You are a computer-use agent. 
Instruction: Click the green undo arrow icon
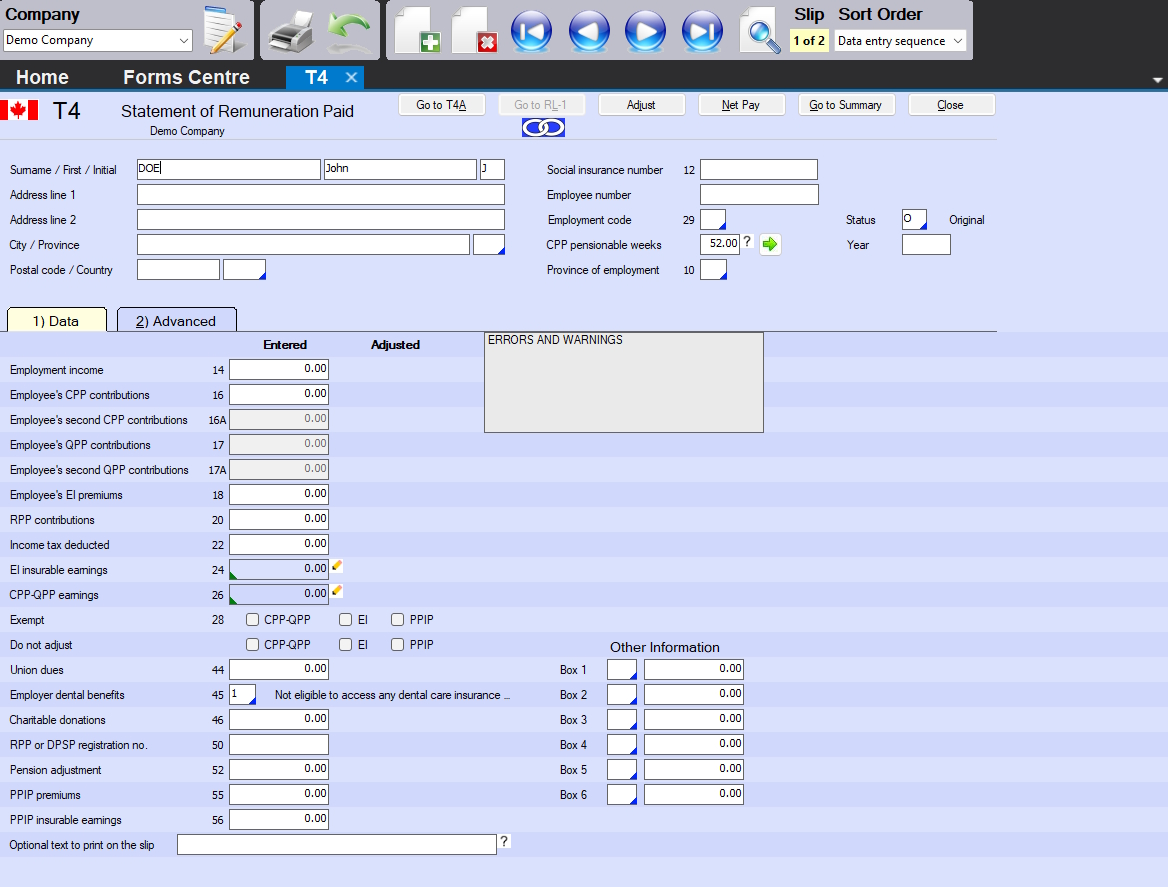tap(346, 31)
